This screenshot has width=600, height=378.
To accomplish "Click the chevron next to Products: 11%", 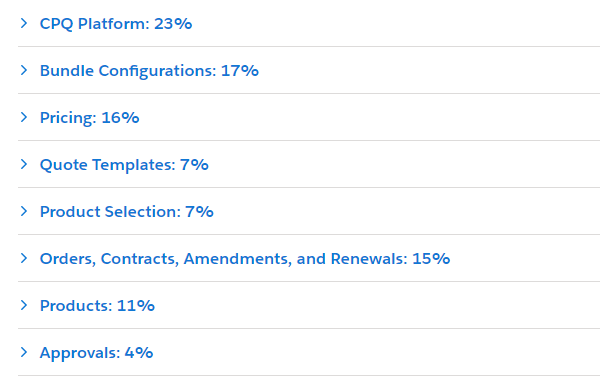I will point(24,305).
